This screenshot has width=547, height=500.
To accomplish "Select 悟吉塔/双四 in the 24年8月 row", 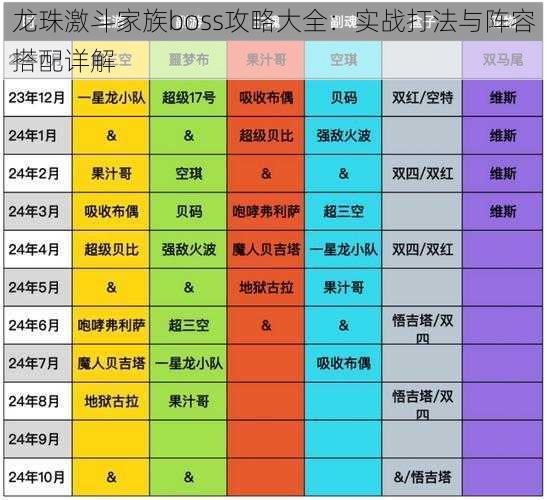I will click(x=422, y=404).
